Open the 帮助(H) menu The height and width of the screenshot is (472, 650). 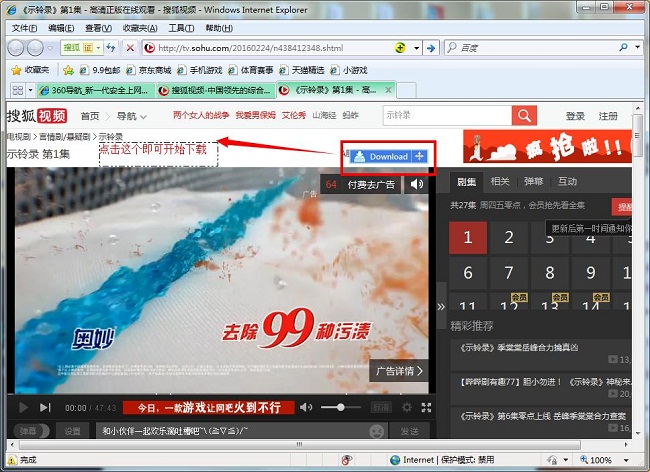click(x=219, y=28)
